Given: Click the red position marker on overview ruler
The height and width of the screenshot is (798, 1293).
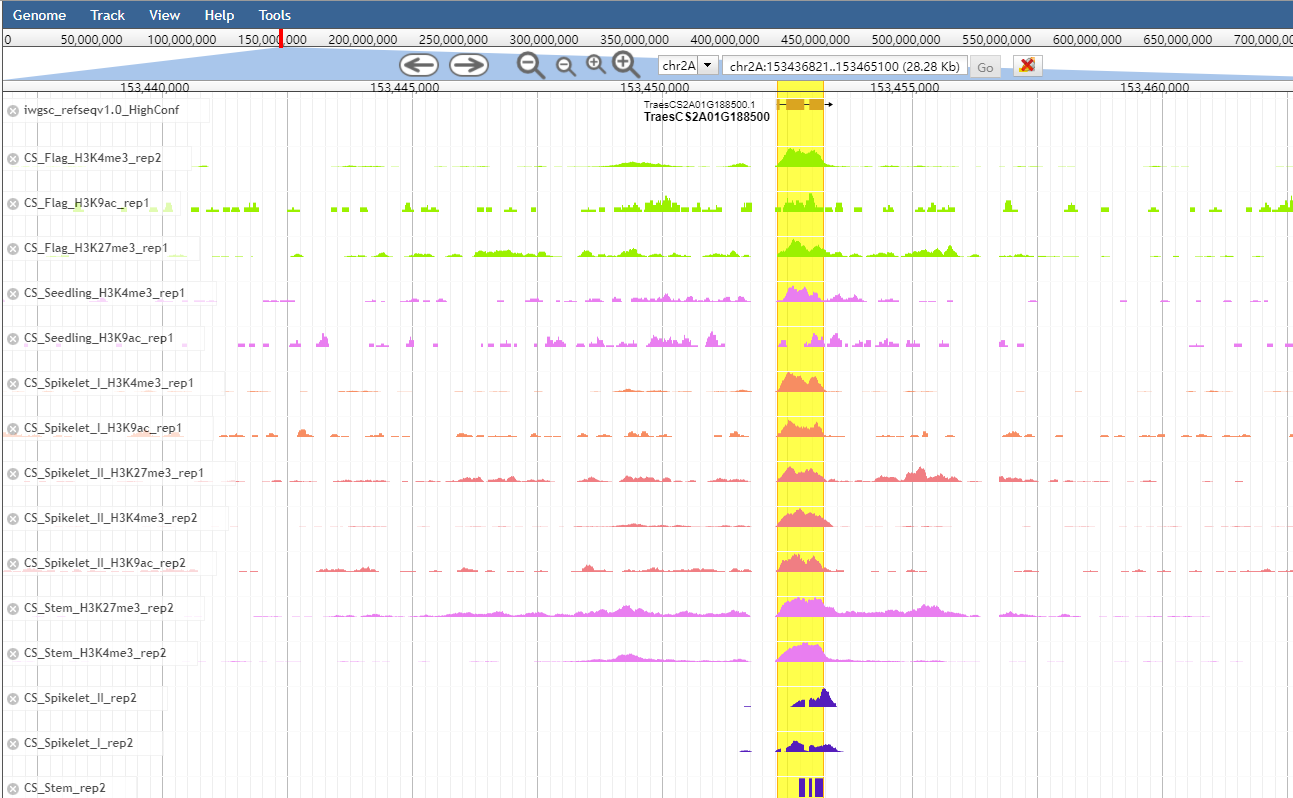Looking at the screenshot, I should (x=281, y=39).
